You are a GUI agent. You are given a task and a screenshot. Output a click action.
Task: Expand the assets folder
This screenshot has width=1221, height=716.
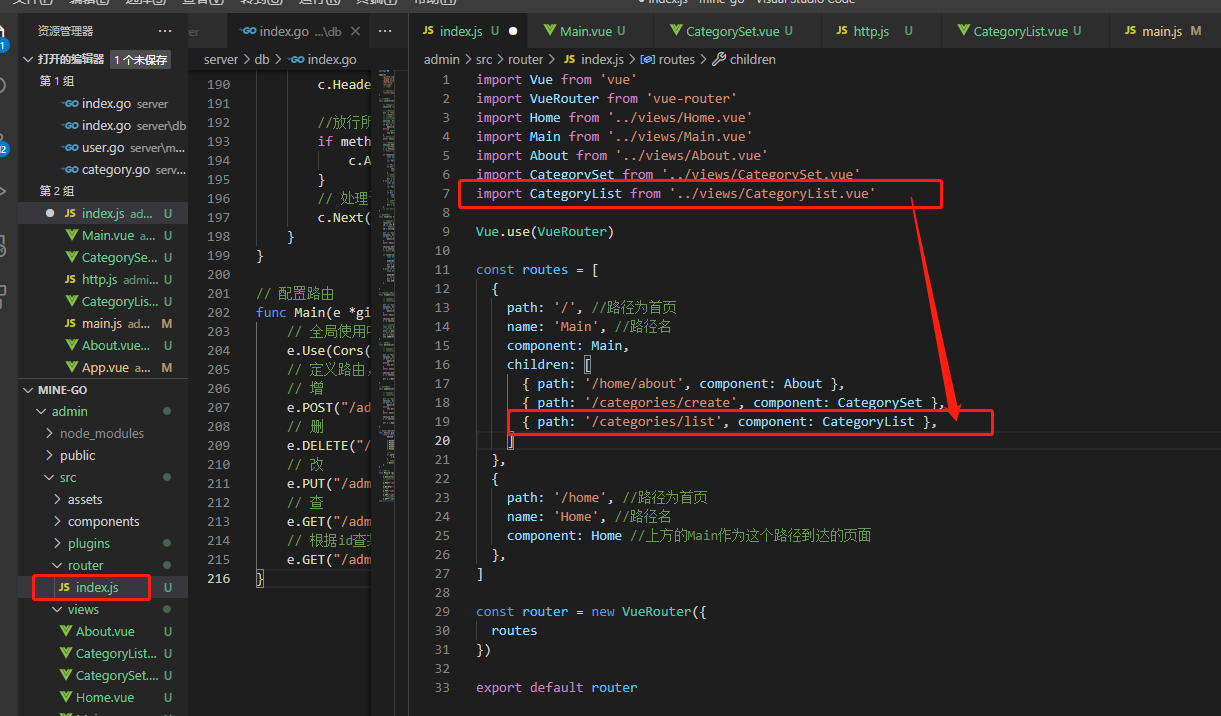click(58, 500)
